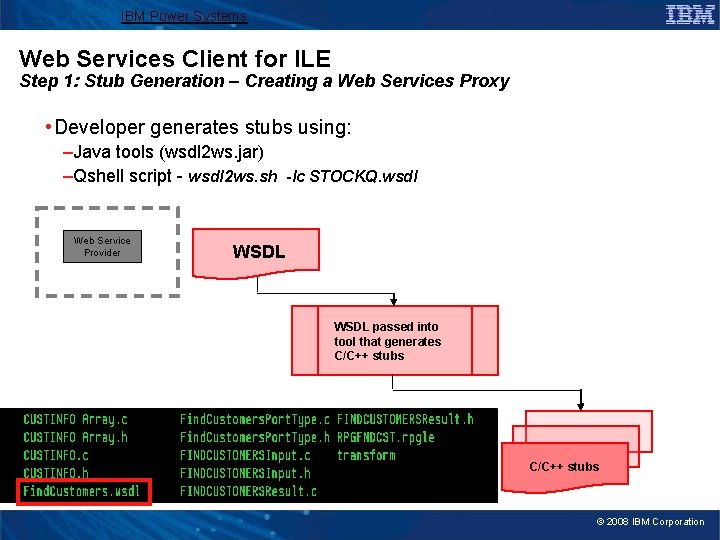
Task: Click the subtitle 'Step 1: Stub Generation'
Action: point(123,81)
